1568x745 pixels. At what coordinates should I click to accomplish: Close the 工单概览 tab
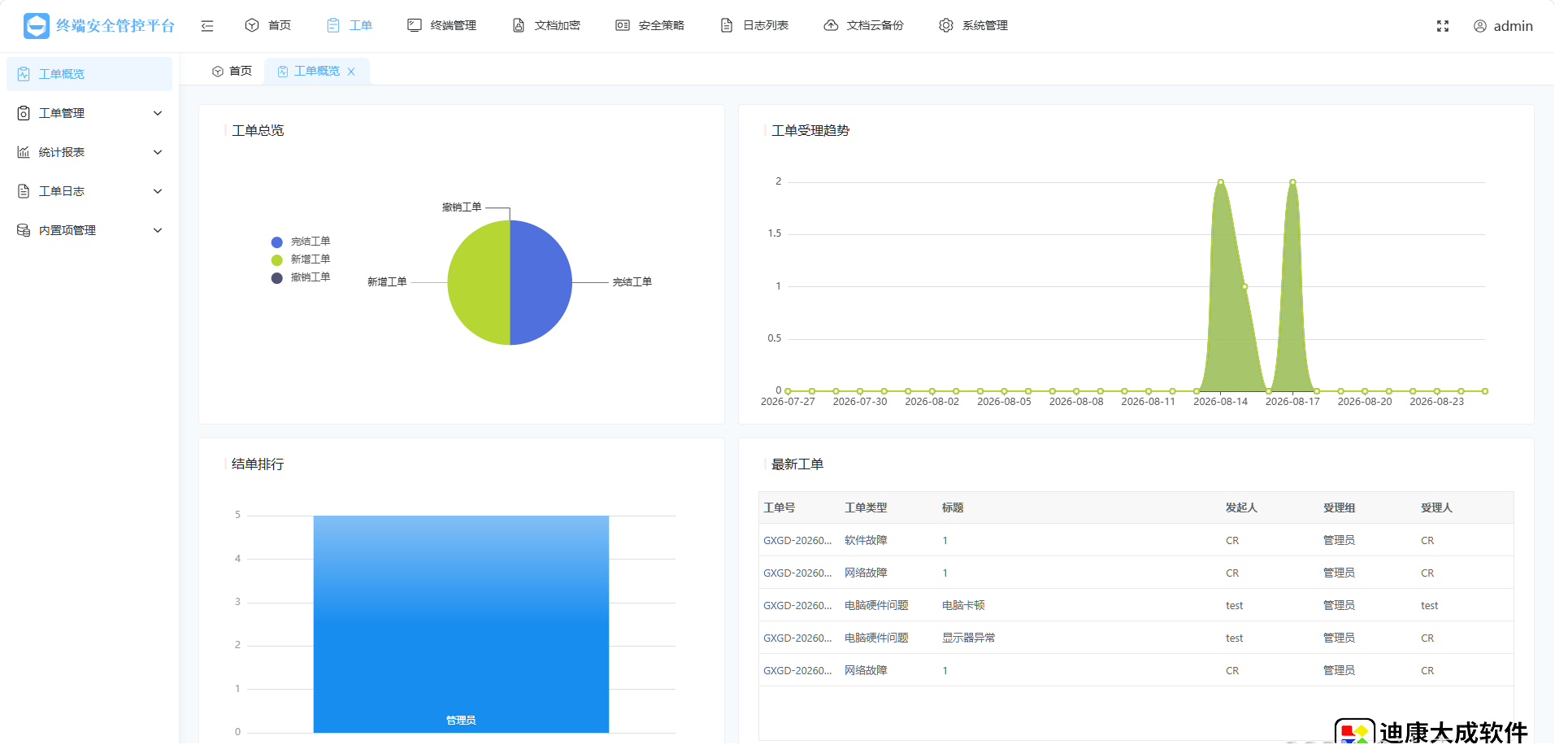coord(351,72)
